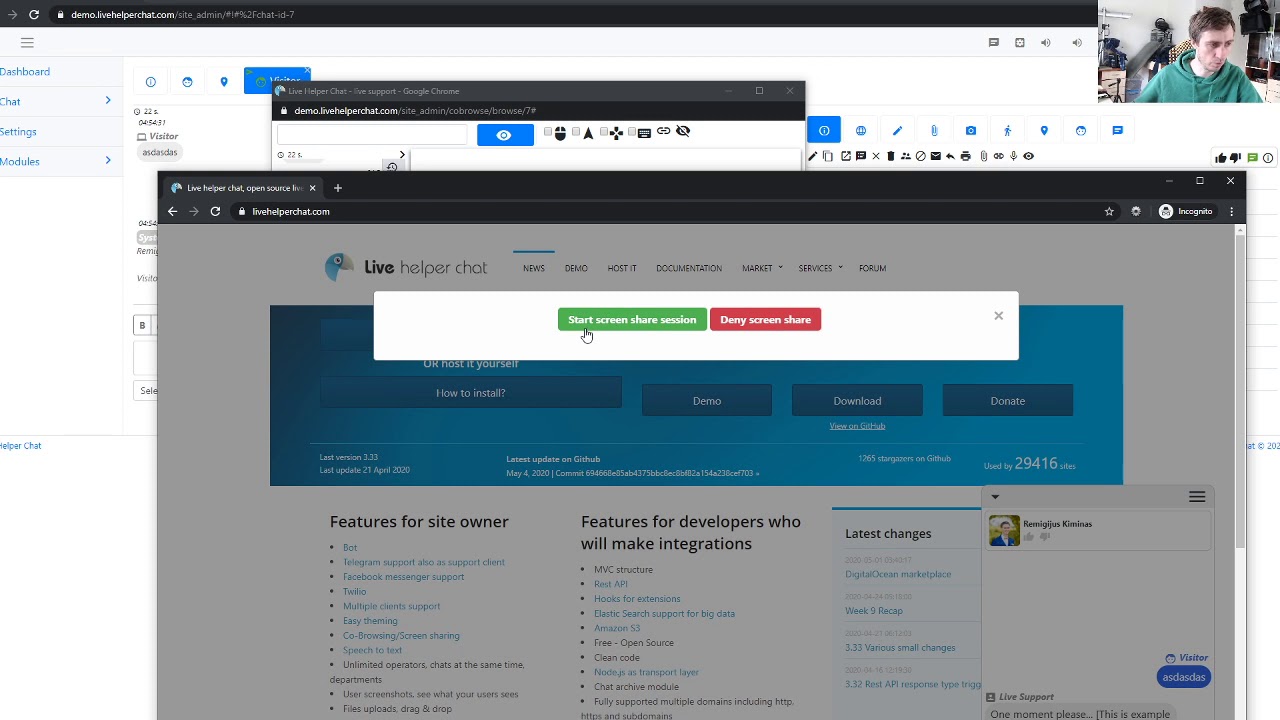Open the DOCUMENTATION menu item
The height and width of the screenshot is (720, 1280).
pos(689,268)
